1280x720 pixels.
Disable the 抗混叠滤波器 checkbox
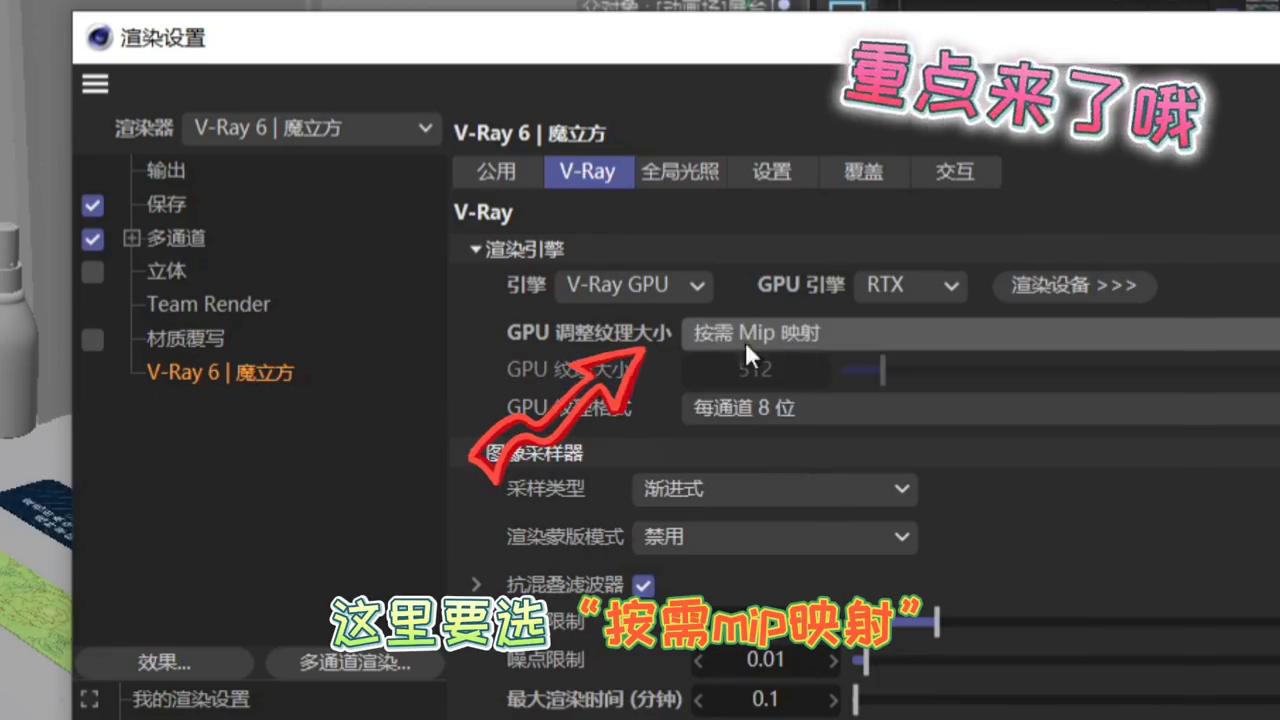pos(643,585)
